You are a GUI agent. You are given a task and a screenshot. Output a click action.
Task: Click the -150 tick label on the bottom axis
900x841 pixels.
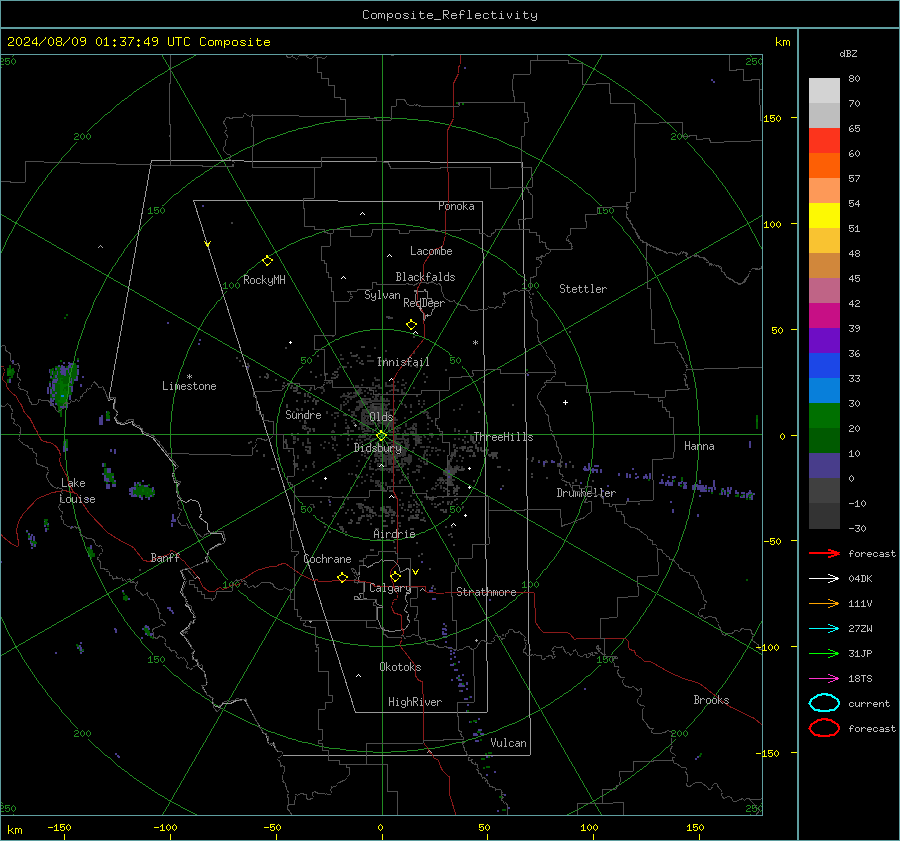click(59, 827)
